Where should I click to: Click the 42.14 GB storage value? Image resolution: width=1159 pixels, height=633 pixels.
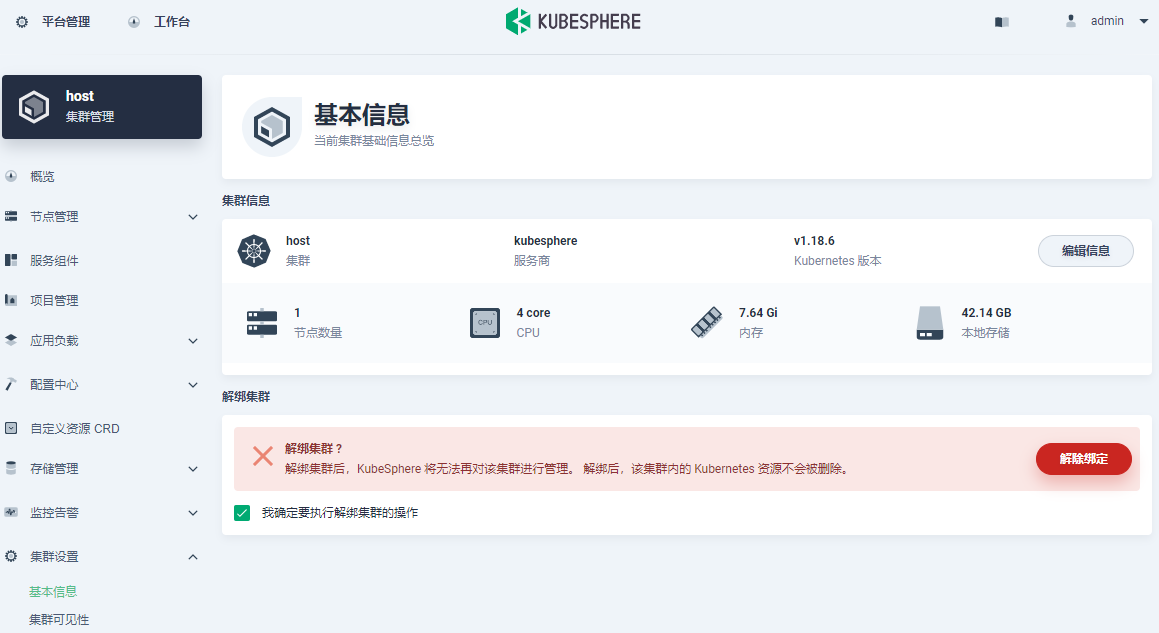(987, 313)
